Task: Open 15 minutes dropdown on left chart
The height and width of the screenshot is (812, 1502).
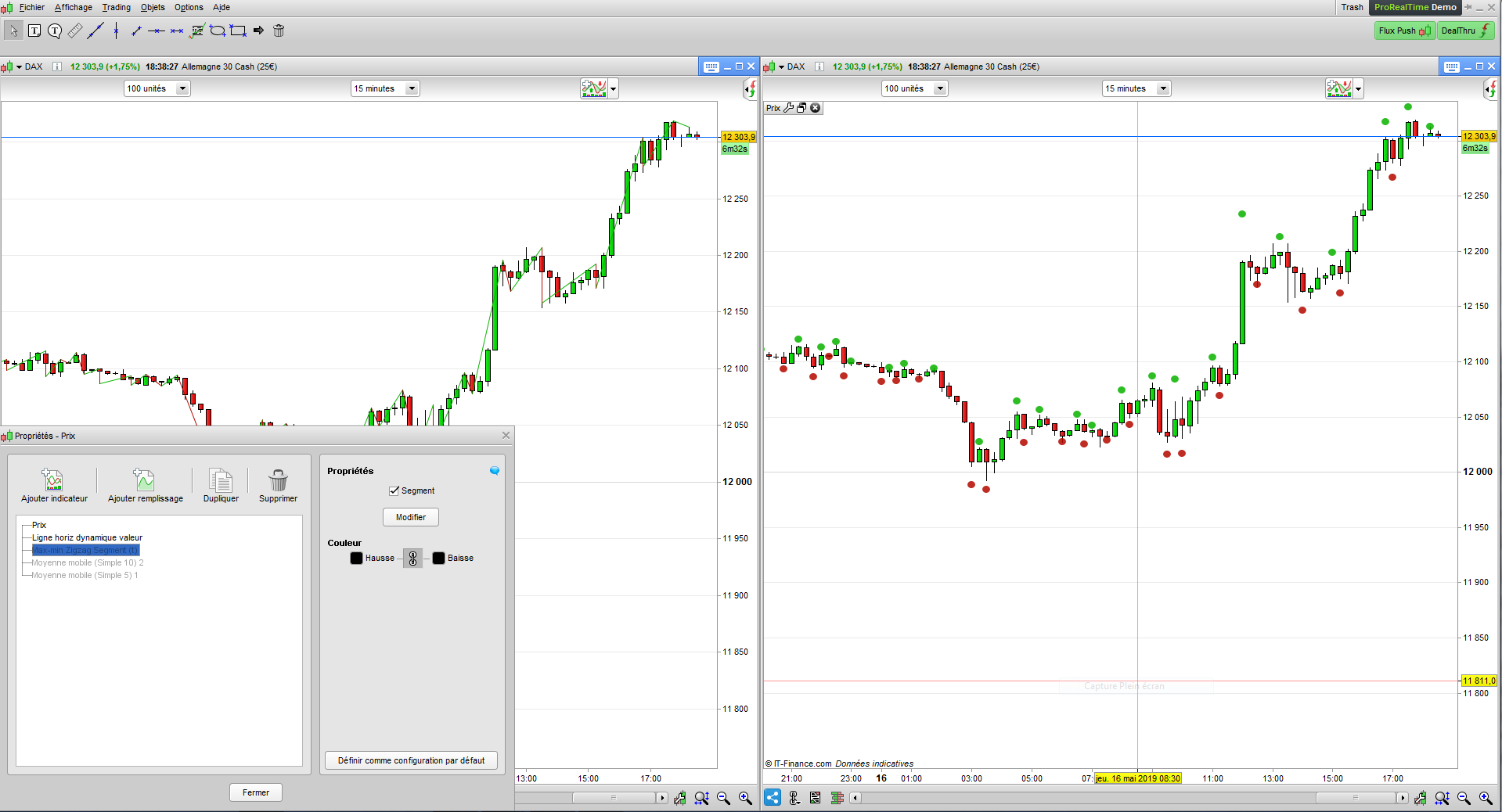Action: (x=385, y=88)
